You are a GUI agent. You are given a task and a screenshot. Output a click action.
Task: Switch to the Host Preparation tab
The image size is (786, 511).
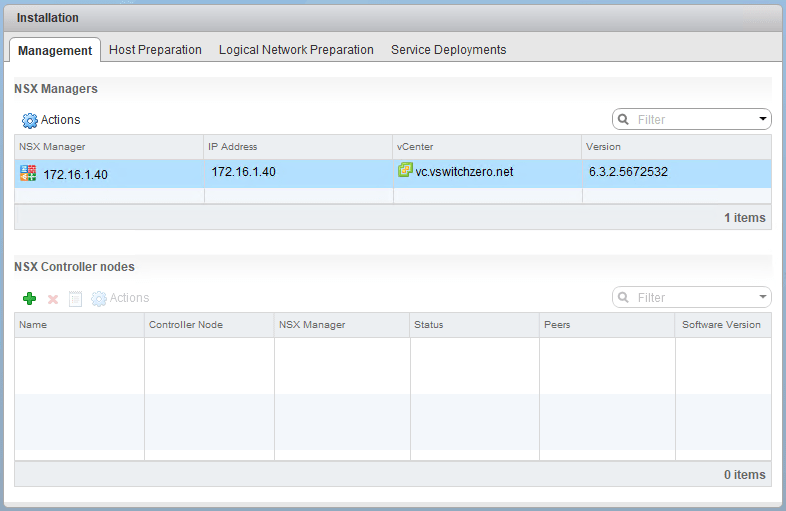point(155,50)
